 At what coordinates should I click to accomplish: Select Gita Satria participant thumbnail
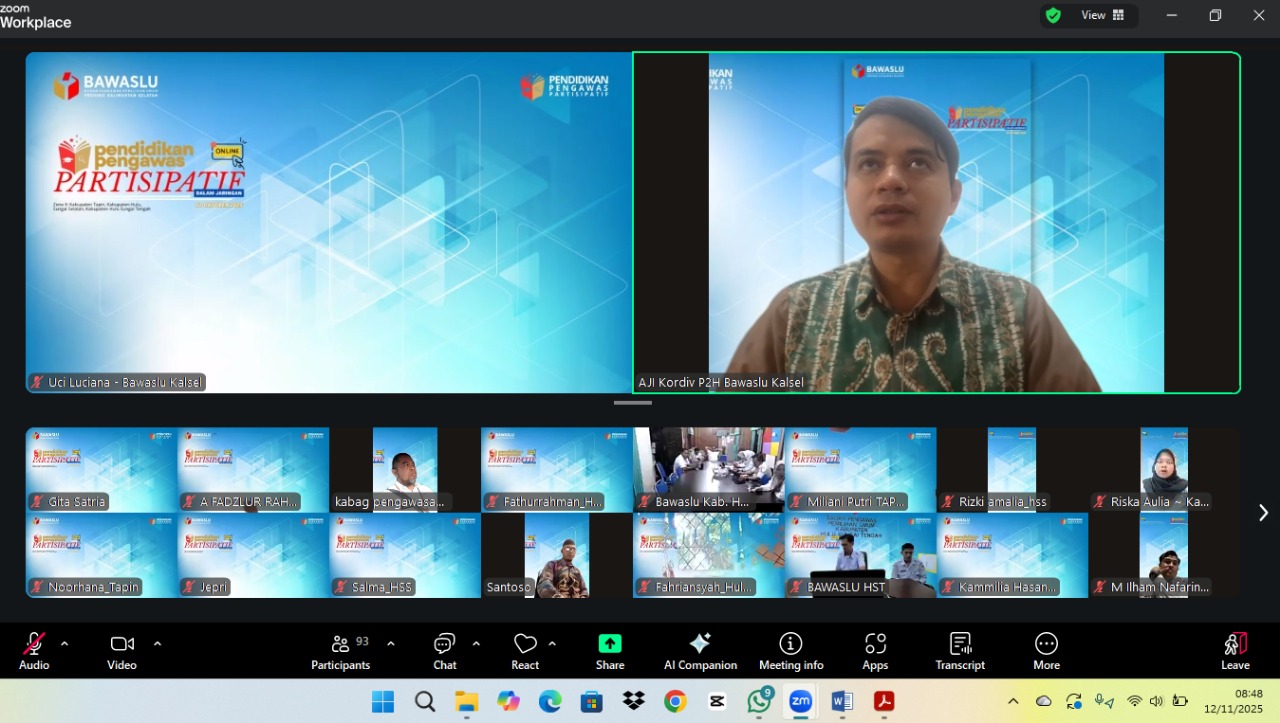pos(101,470)
